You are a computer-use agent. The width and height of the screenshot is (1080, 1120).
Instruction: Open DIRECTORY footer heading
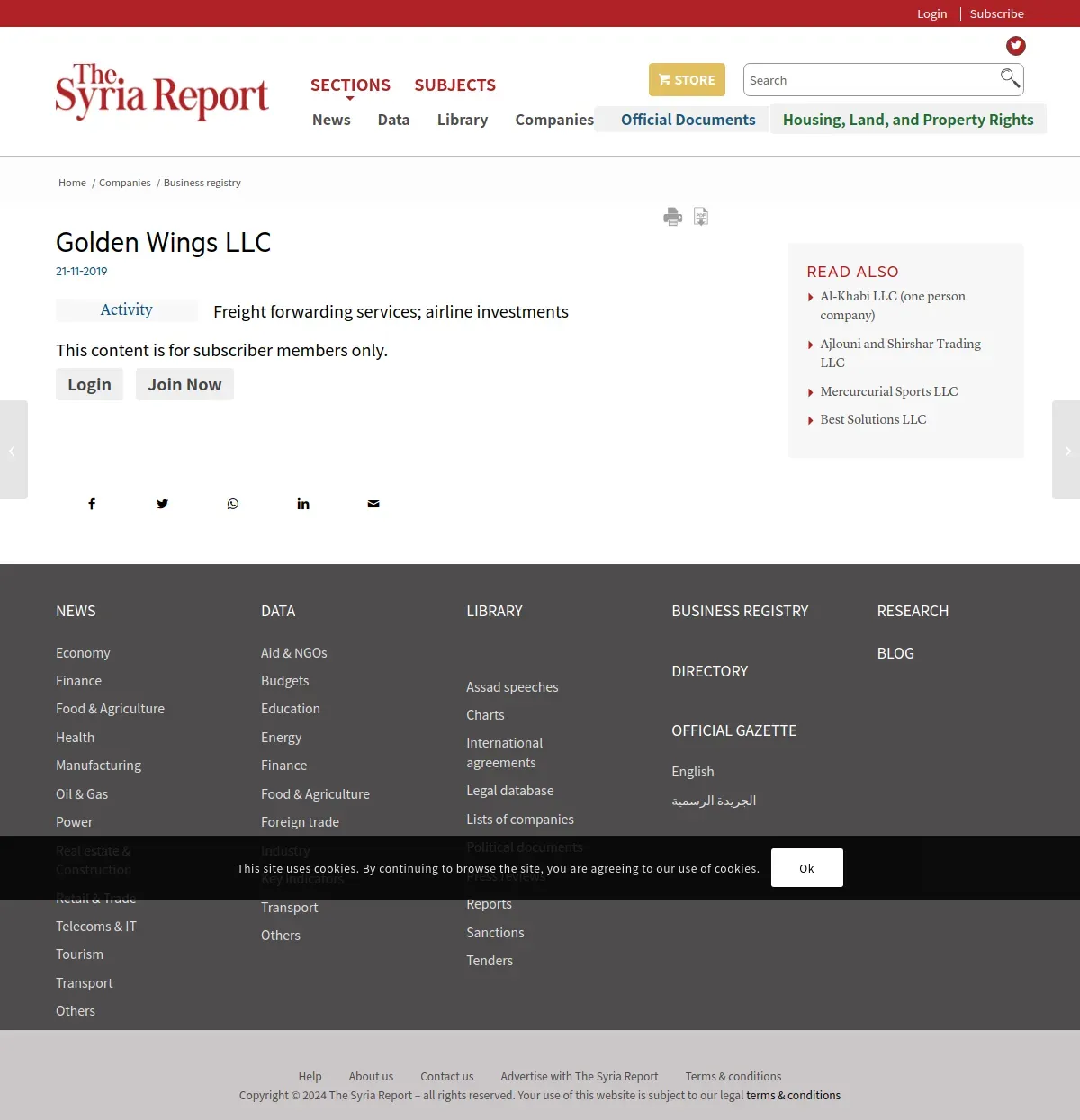pyautogui.click(x=709, y=671)
